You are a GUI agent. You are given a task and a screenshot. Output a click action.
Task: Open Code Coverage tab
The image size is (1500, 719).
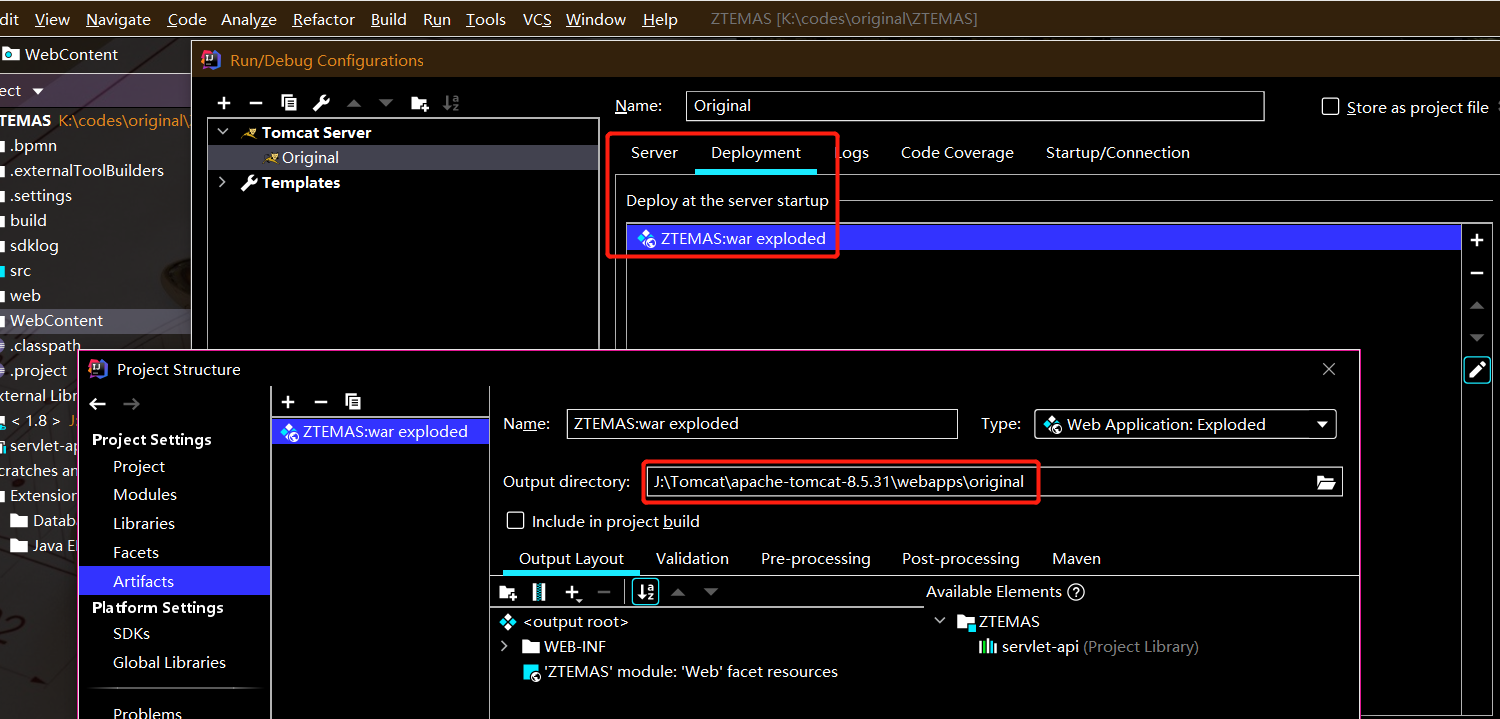pos(957,153)
